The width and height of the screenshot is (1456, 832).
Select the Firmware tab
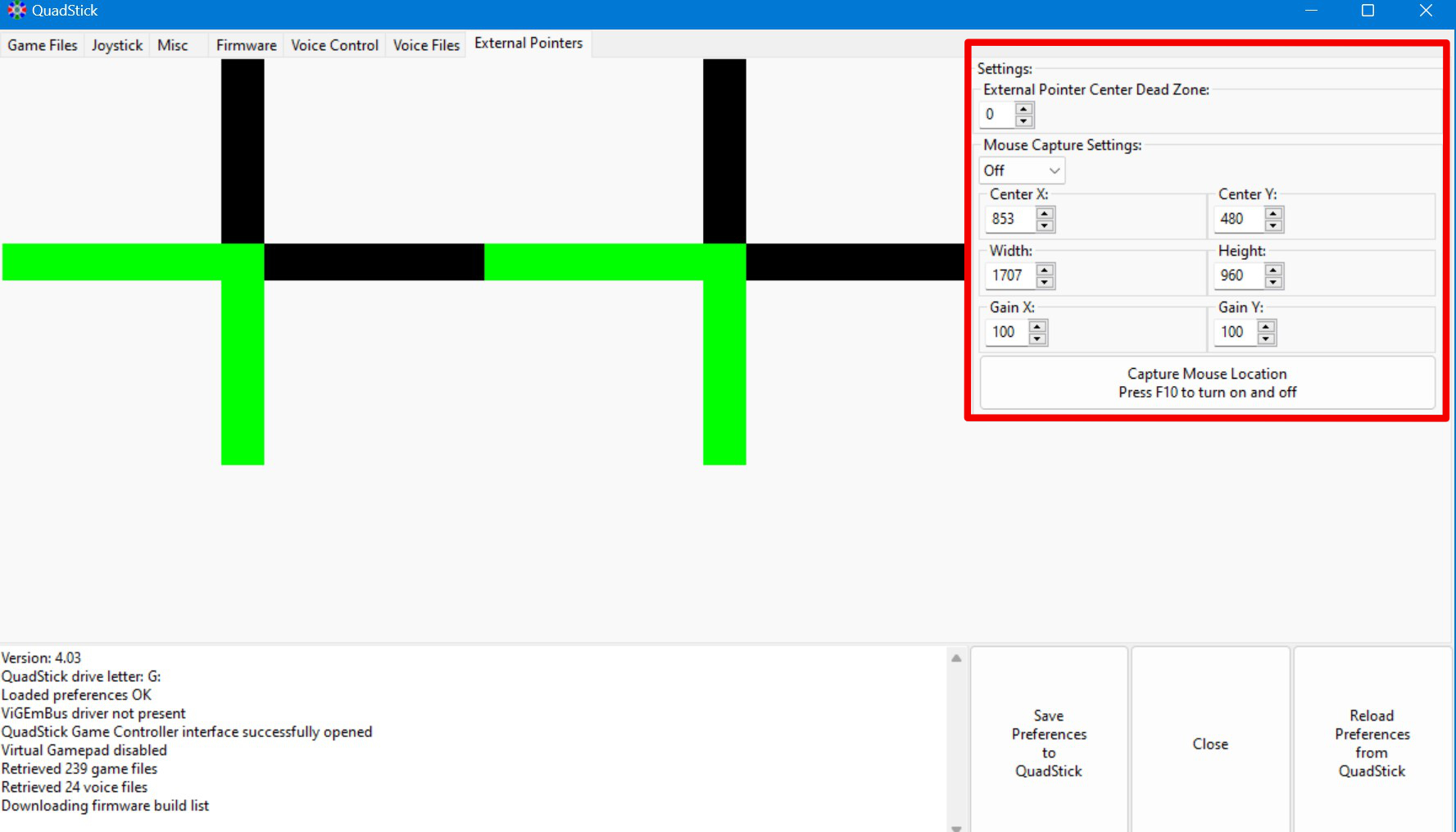pos(246,45)
